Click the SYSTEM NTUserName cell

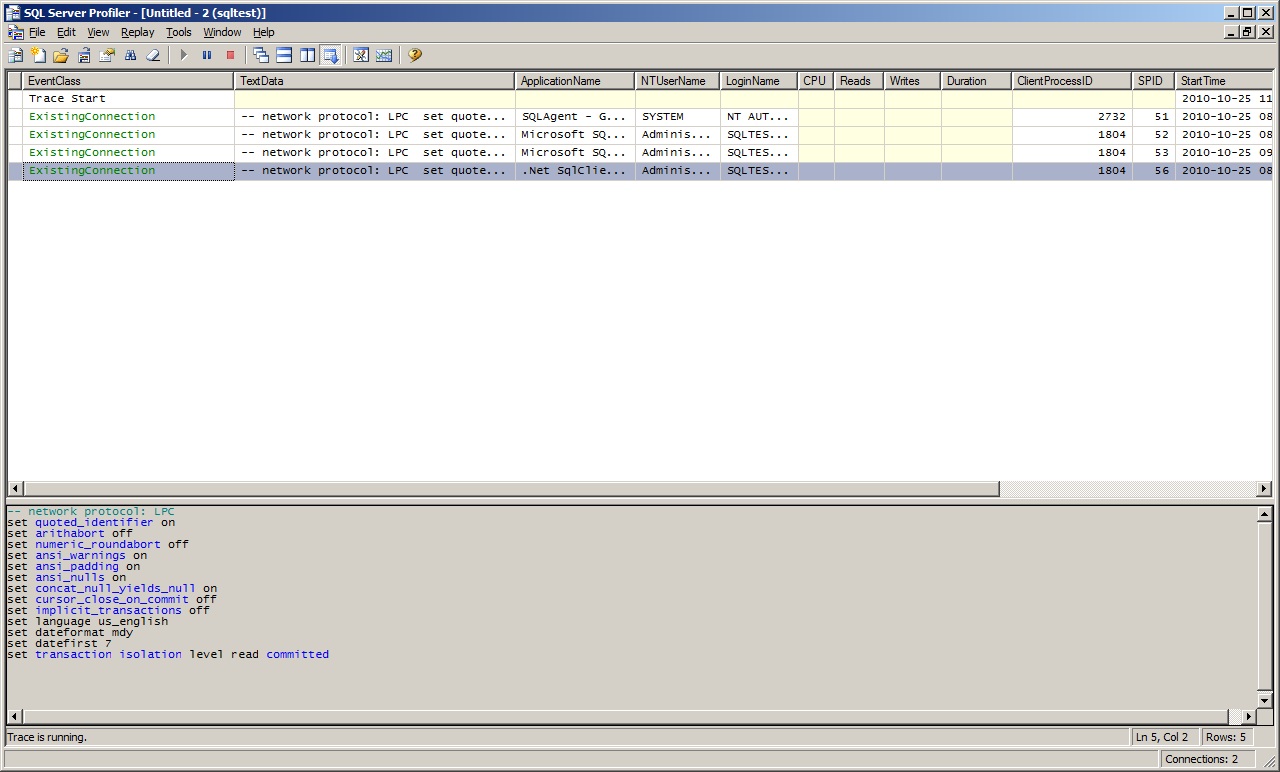(x=678, y=117)
